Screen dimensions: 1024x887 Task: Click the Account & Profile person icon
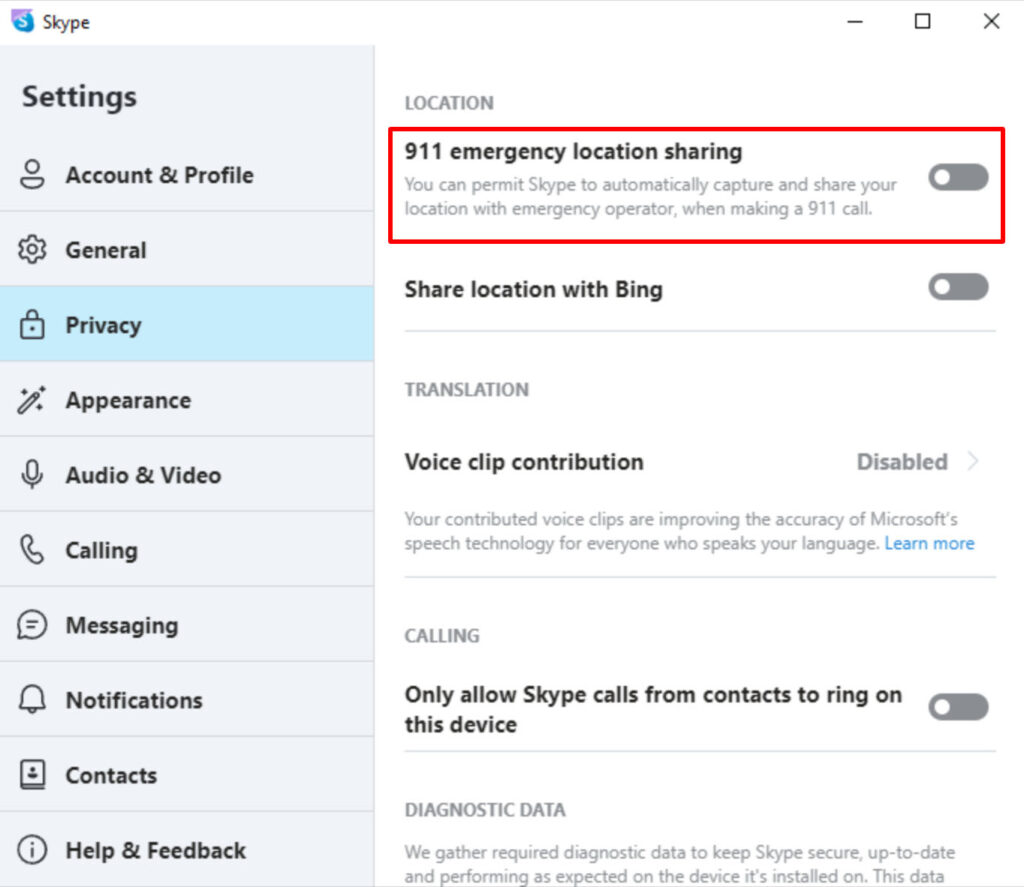[33, 175]
